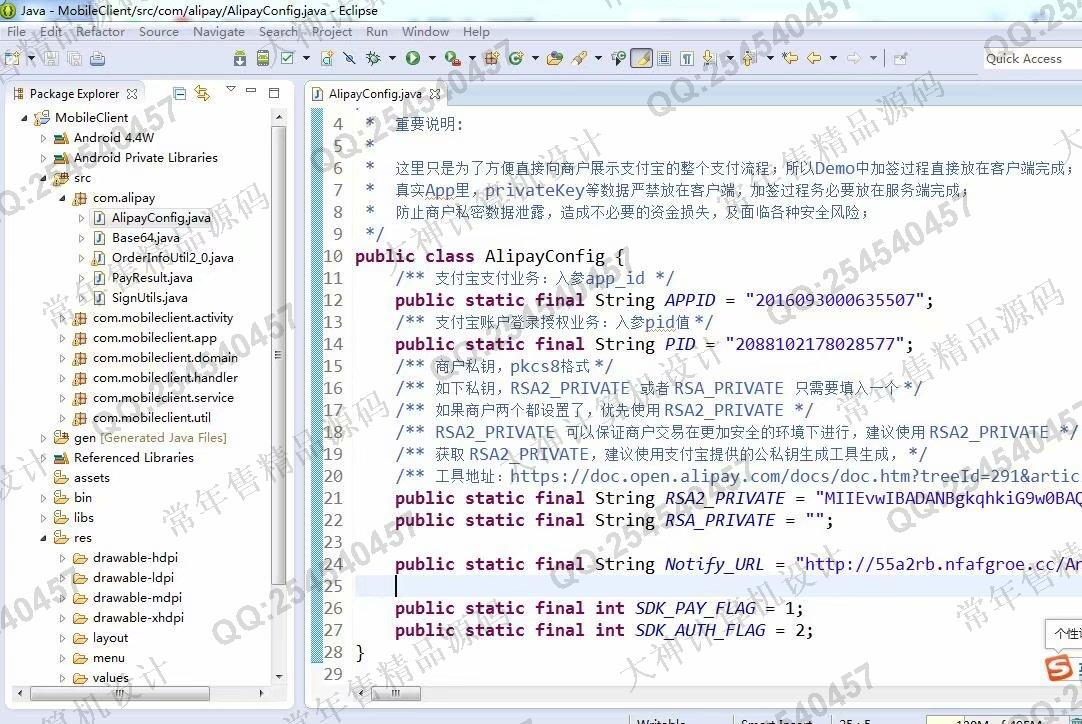The width and height of the screenshot is (1082, 724).
Task: Open the Source menu
Action: [159, 32]
